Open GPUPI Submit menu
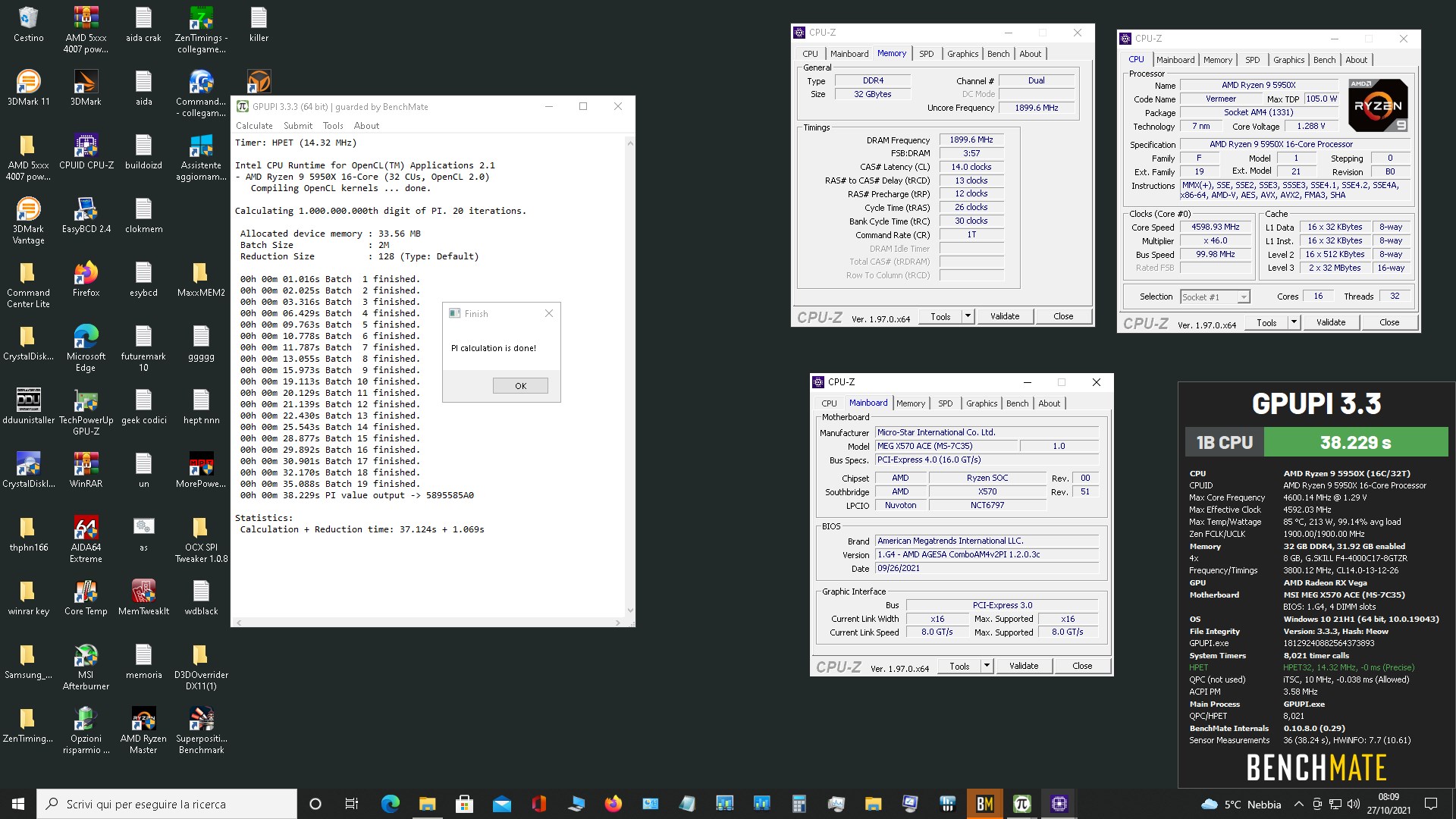1456x819 pixels. click(298, 126)
